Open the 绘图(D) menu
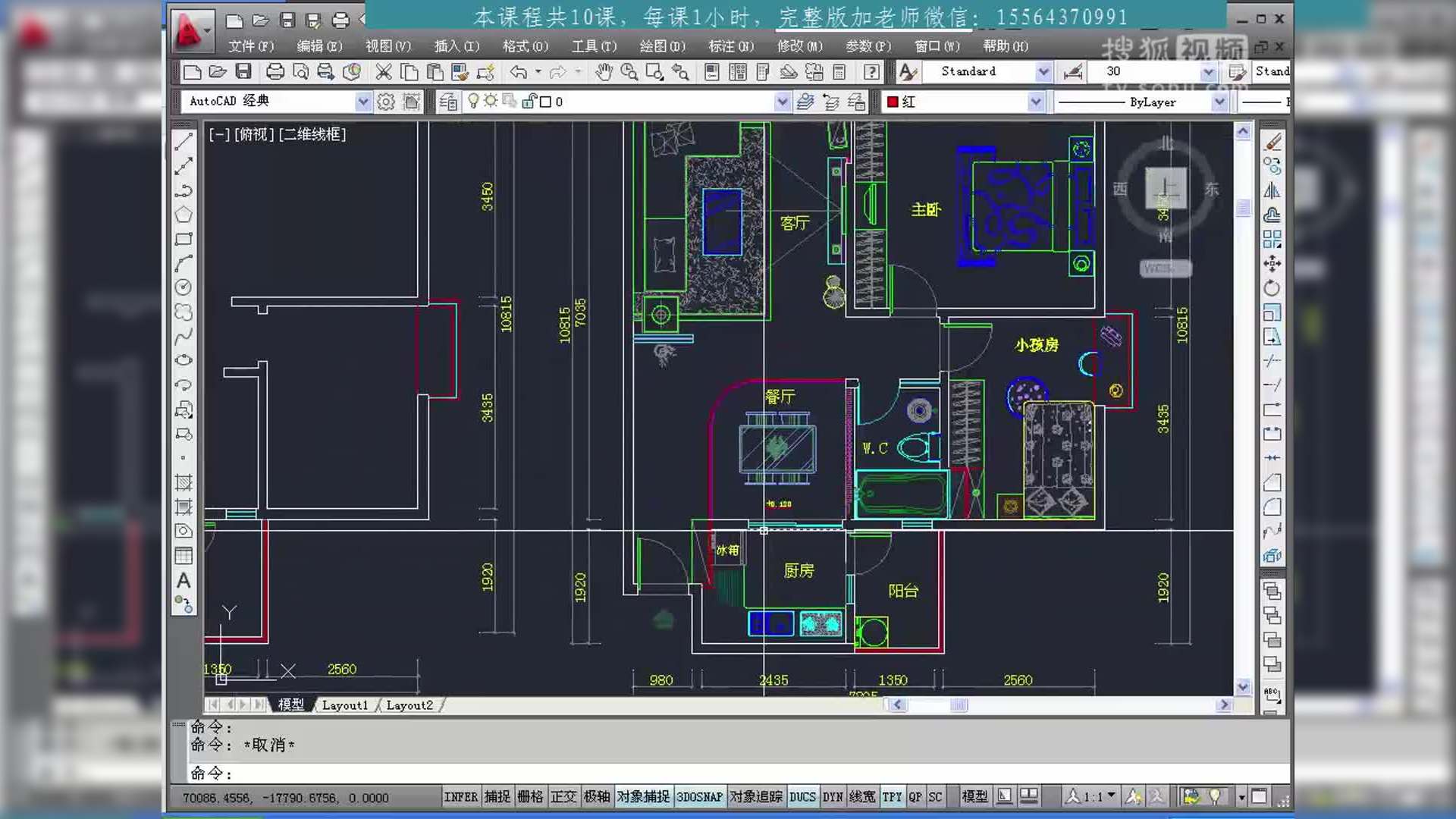Image resolution: width=1456 pixels, height=819 pixels. click(662, 46)
